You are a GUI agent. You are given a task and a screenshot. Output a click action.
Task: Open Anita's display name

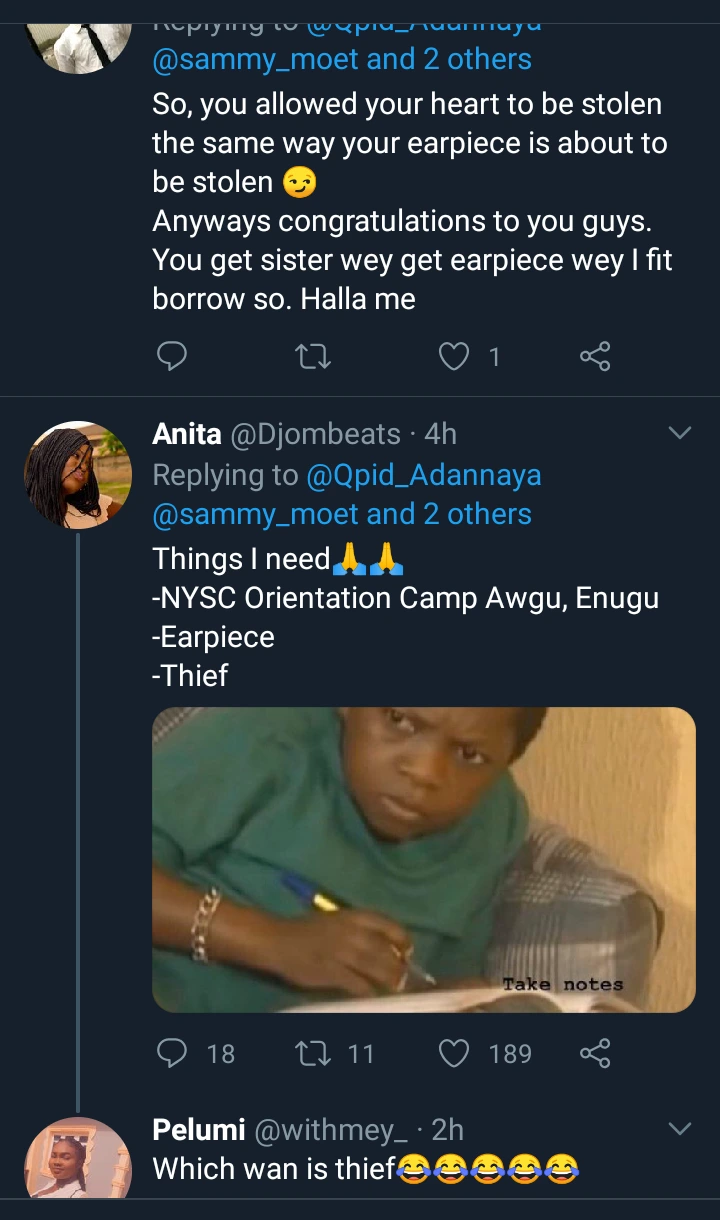(x=187, y=434)
